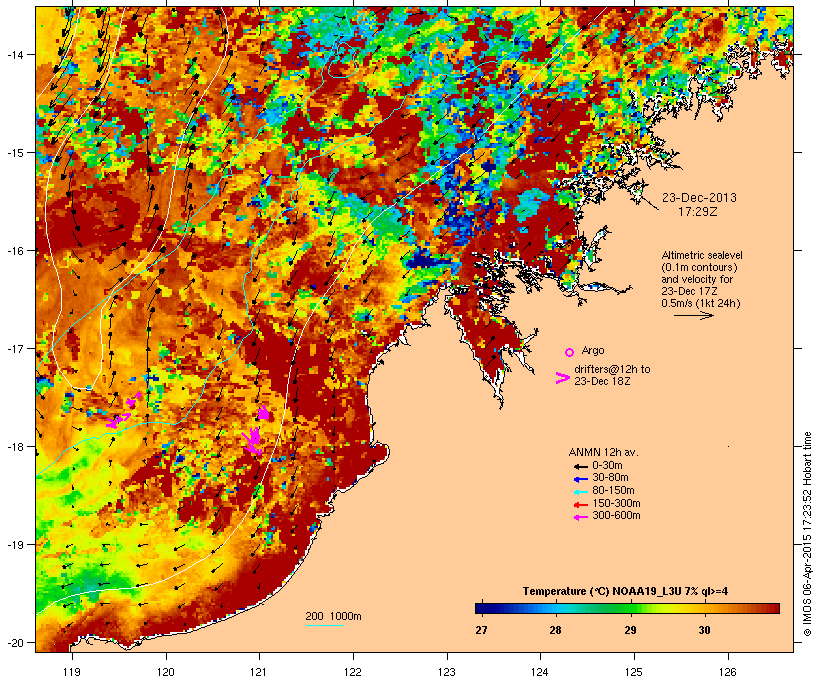The image size is (820, 680).
Task: Click the colorbar tick label 27
Action: point(481,630)
